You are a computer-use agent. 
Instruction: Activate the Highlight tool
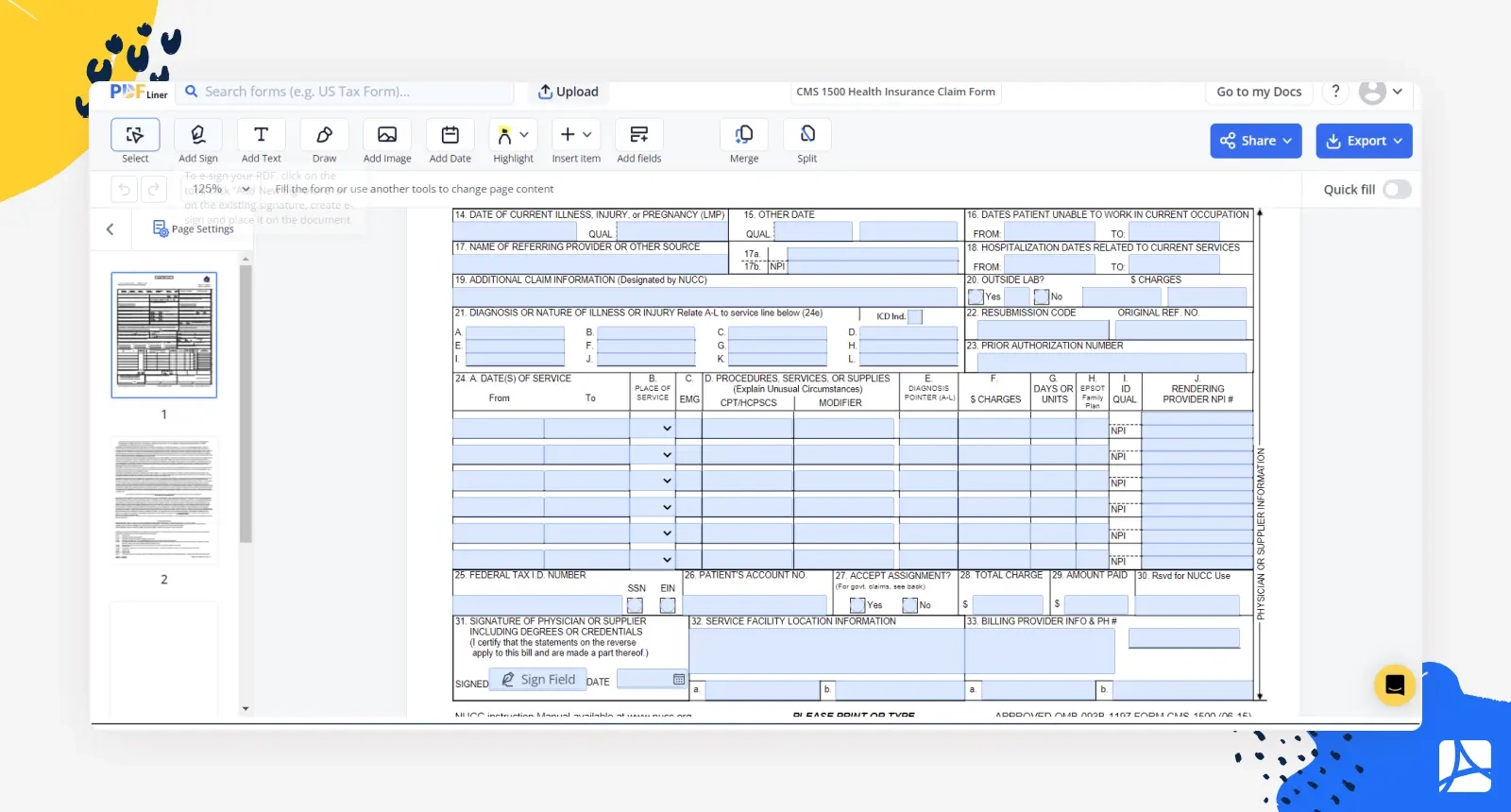tap(504, 135)
